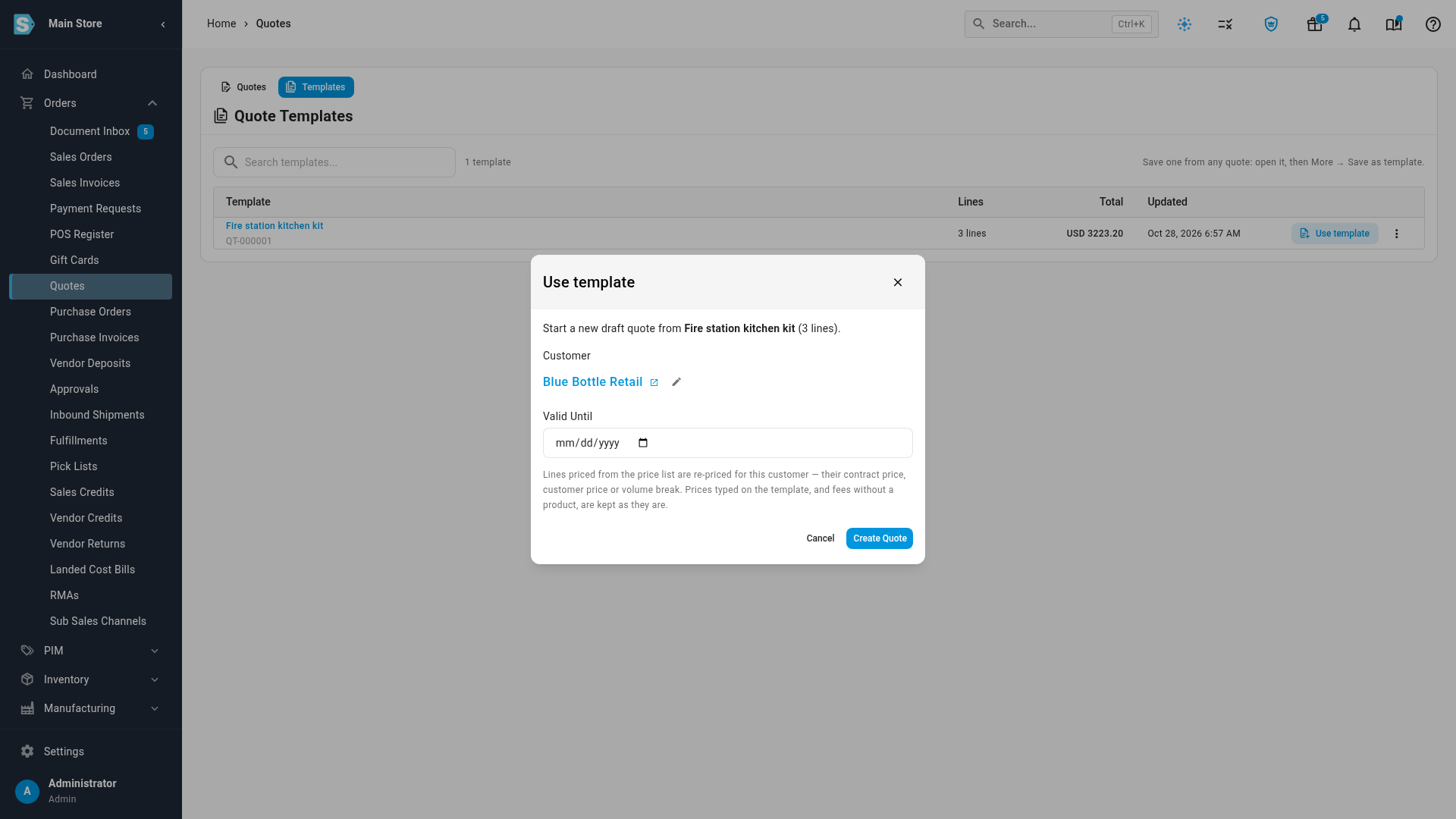Open Purchase Orders in sidebar

pyautogui.click(x=91, y=312)
